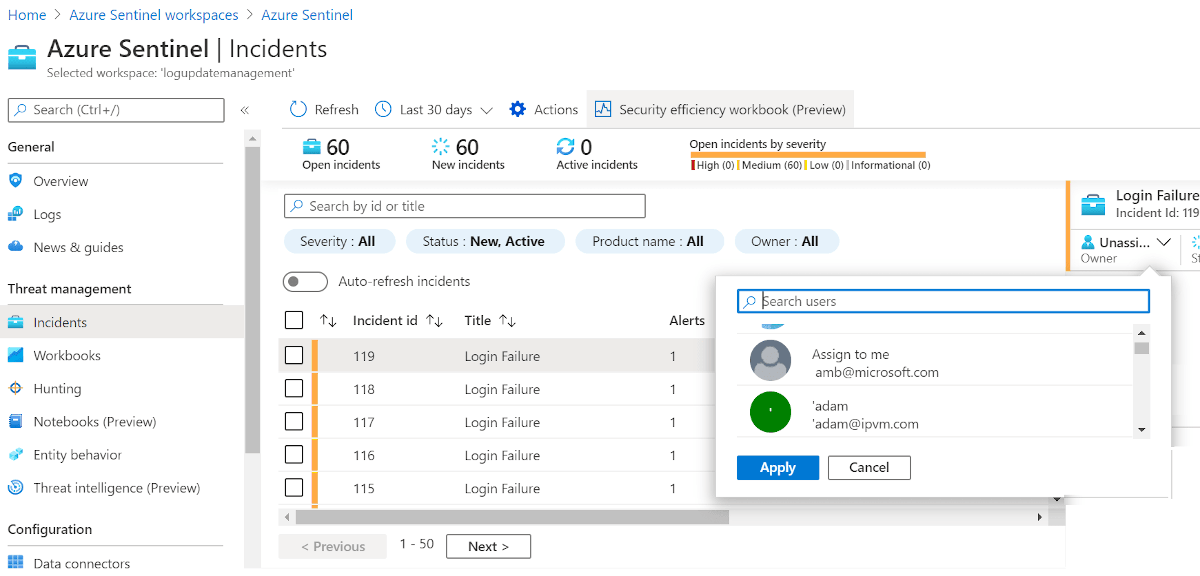Click the Refresh icon
This screenshot has height=576, width=1200.
[299, 109]
